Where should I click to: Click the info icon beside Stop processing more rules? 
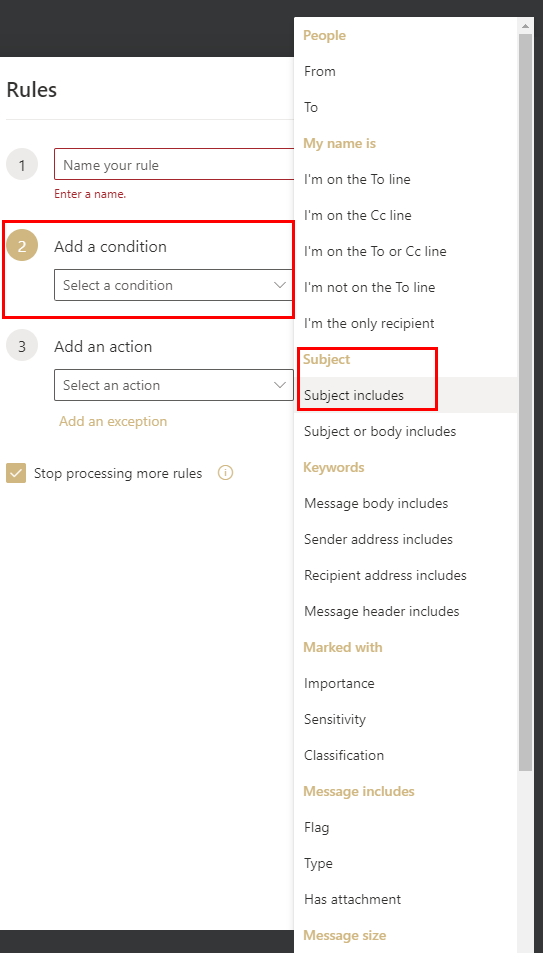point(226,473)
